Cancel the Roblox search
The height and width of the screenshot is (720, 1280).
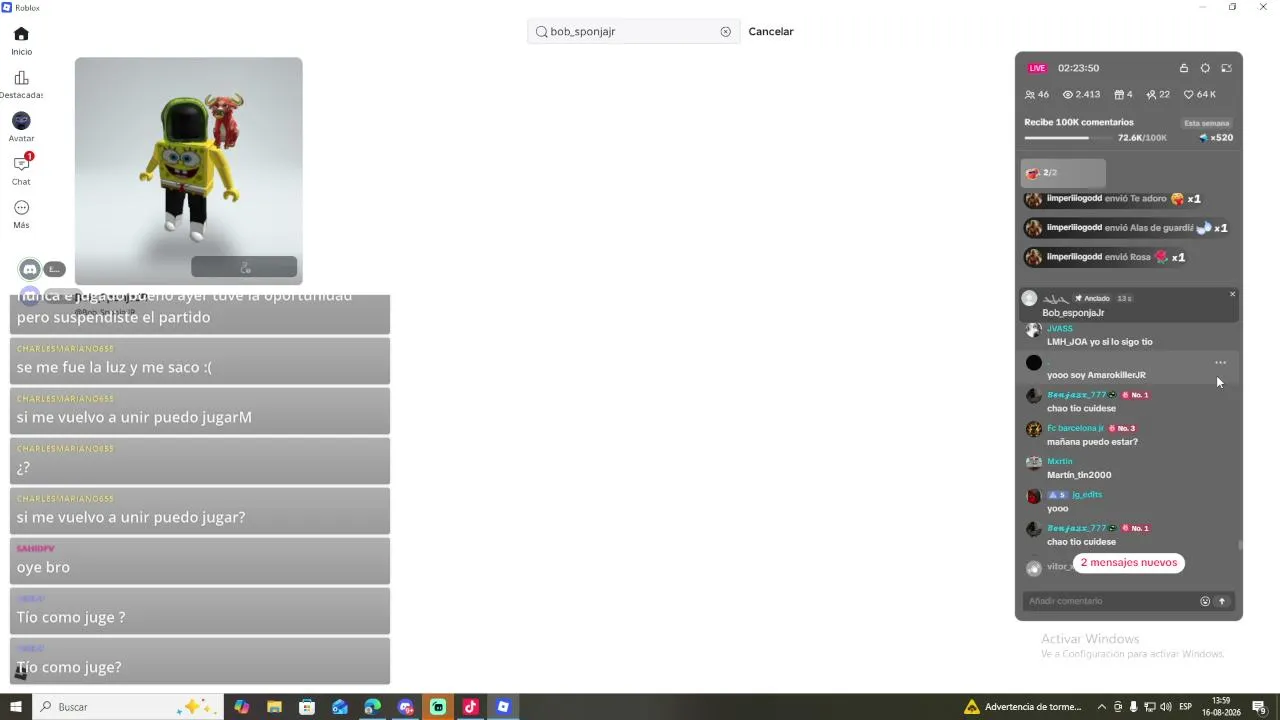771,32
